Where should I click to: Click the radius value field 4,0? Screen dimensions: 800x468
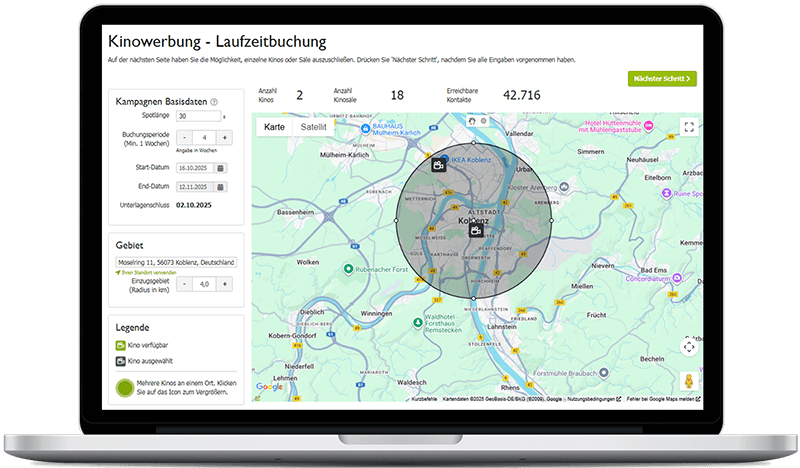(x=205, y=284)
